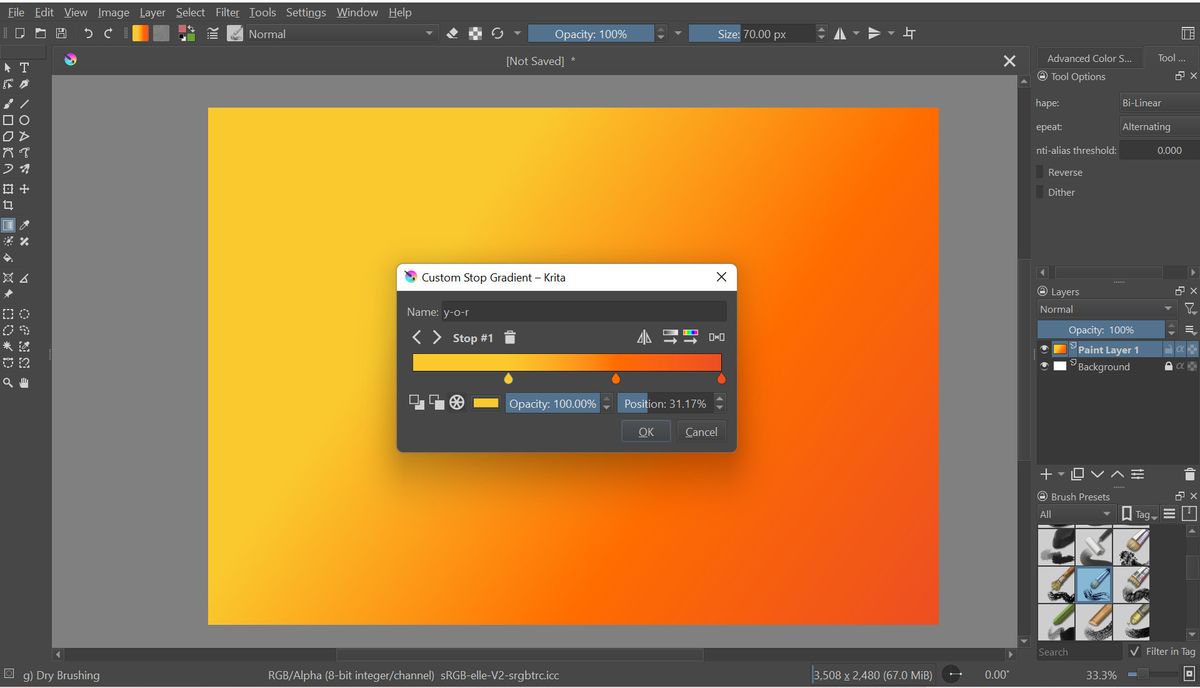Cancel the Custom Stop Gradient dialog
Image resolution: width=1200 pixels, height=688 pixels.
point(701,431)
